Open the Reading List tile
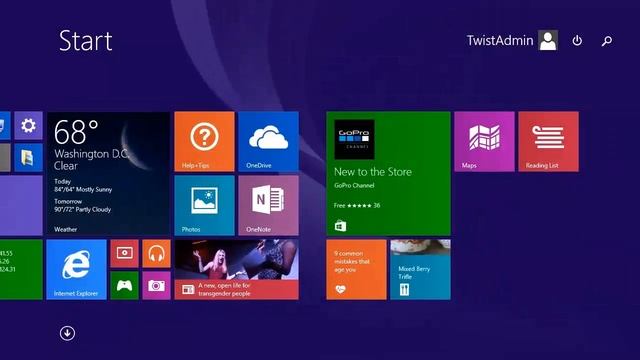This screenshot has width=640, height=360. coord(549,142)
